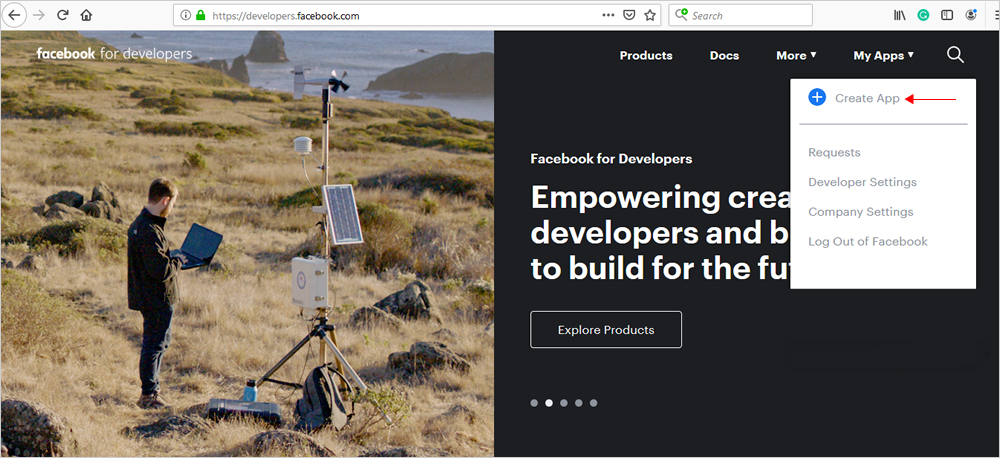Click the blue plus Create App icon
The image size is (1000, 458).
tap(817, 98)
